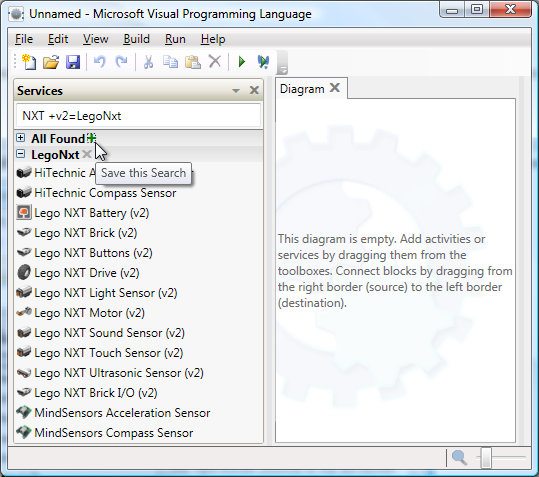Select HiTechnic Compass Sensor icon

pos(24,192)
